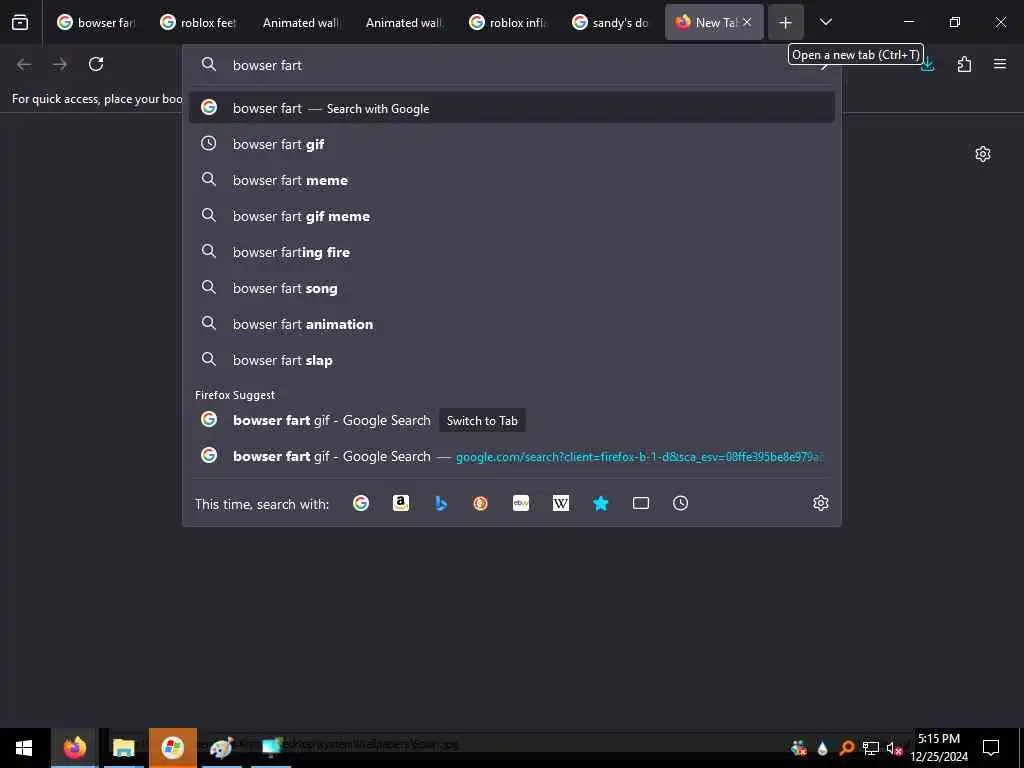Choose the bowser fart slap suggestion
Screen dimensions: 1024x768
pos(512,360)
